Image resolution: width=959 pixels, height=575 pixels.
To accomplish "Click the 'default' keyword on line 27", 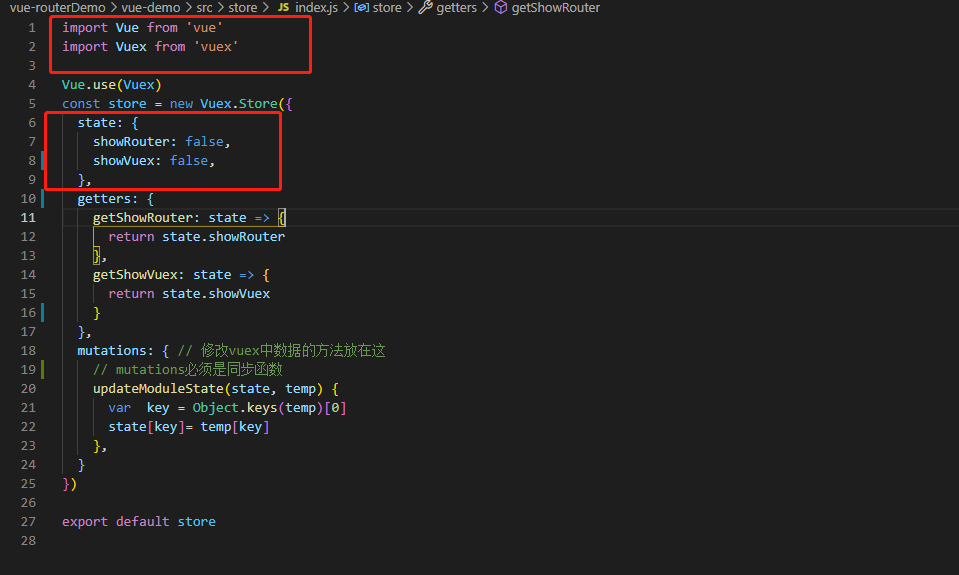I will click(143, 522).
